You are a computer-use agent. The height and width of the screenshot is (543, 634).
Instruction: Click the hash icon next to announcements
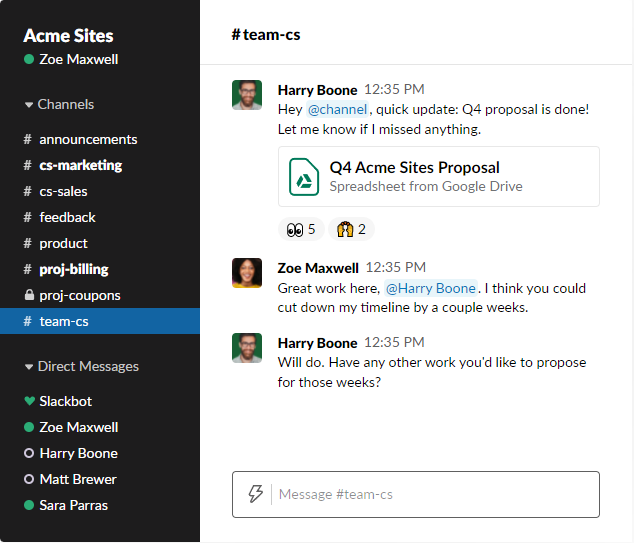click(27, 139)
